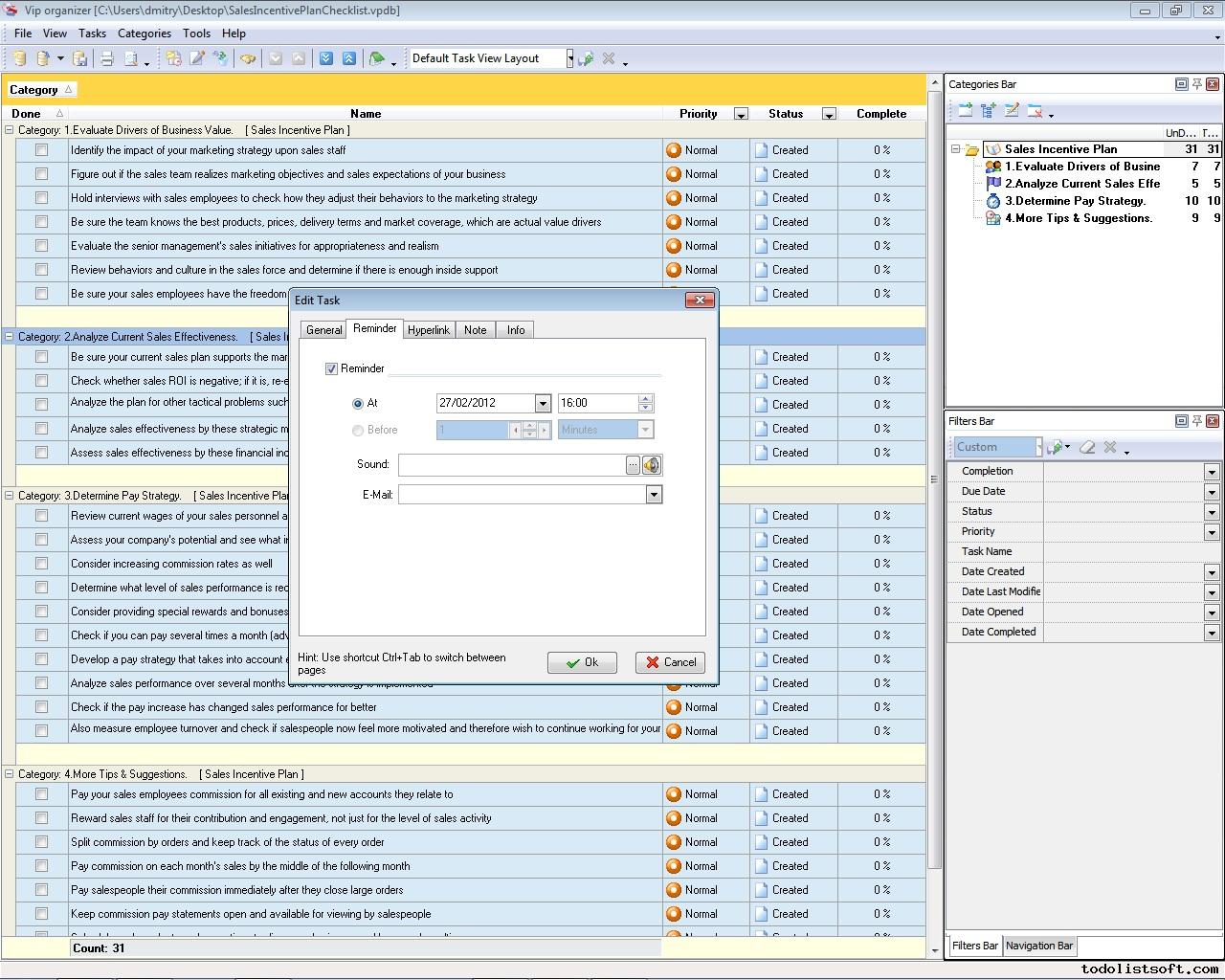Open the Categories menu
The image size is (1225, 980).
pyautogui.click(x=144, y=33)
